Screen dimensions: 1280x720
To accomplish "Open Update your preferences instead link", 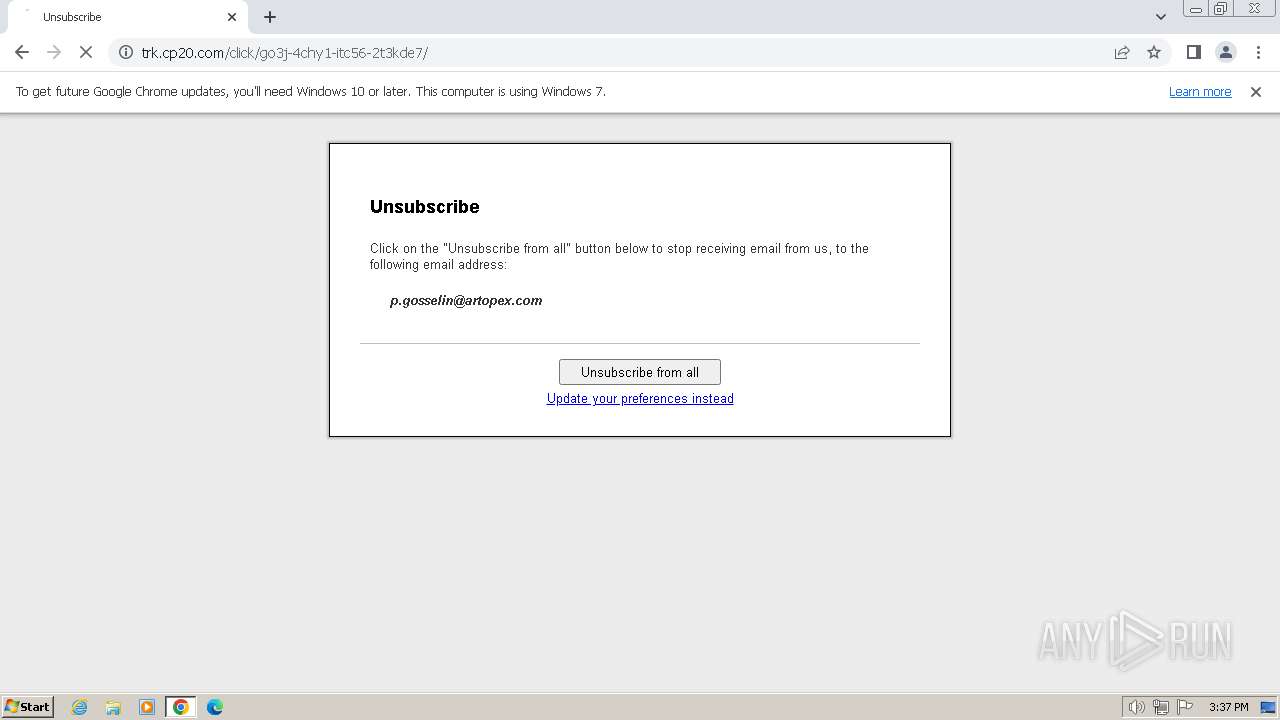I will click(x=640, y=398).
